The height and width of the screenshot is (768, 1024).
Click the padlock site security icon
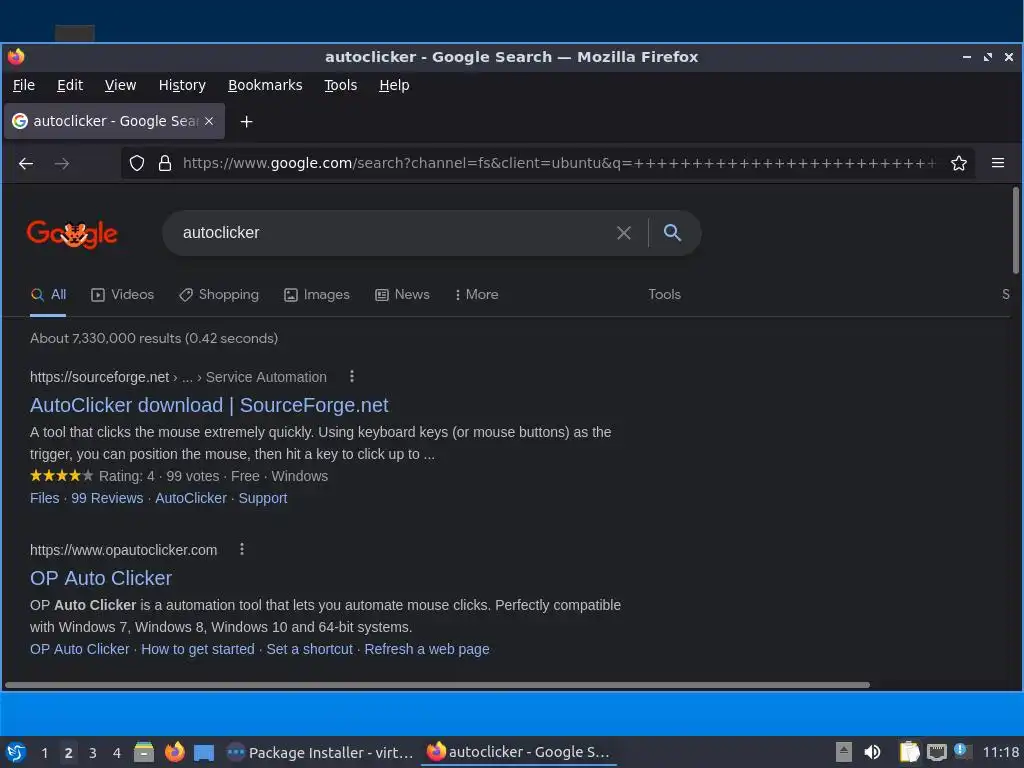pyautogui.click(x=165, y=163)
